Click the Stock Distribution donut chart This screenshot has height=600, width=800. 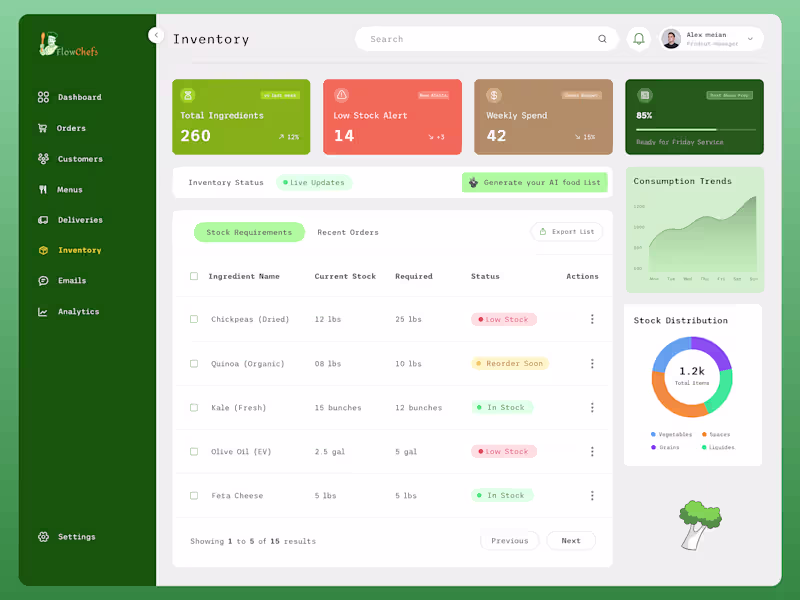692,377
